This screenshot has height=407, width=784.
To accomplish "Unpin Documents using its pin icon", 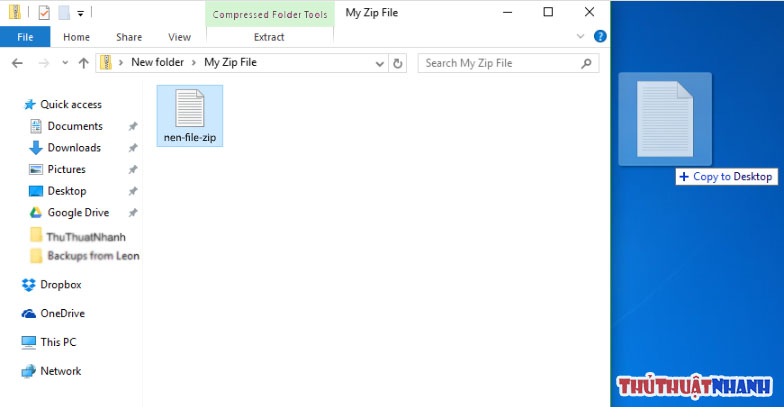I will click(132, 126).
